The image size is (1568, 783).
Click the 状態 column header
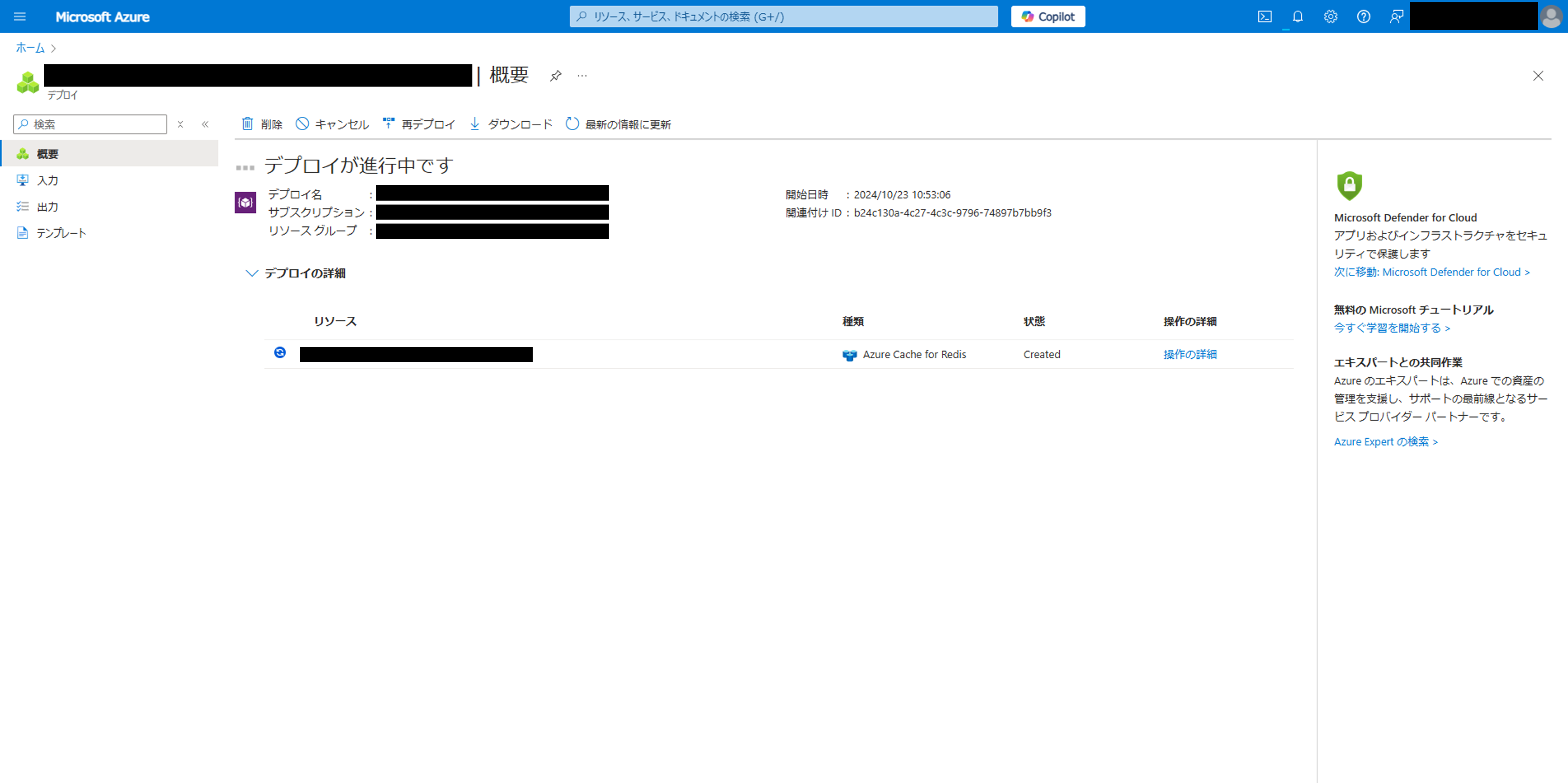coord(1034,321)
